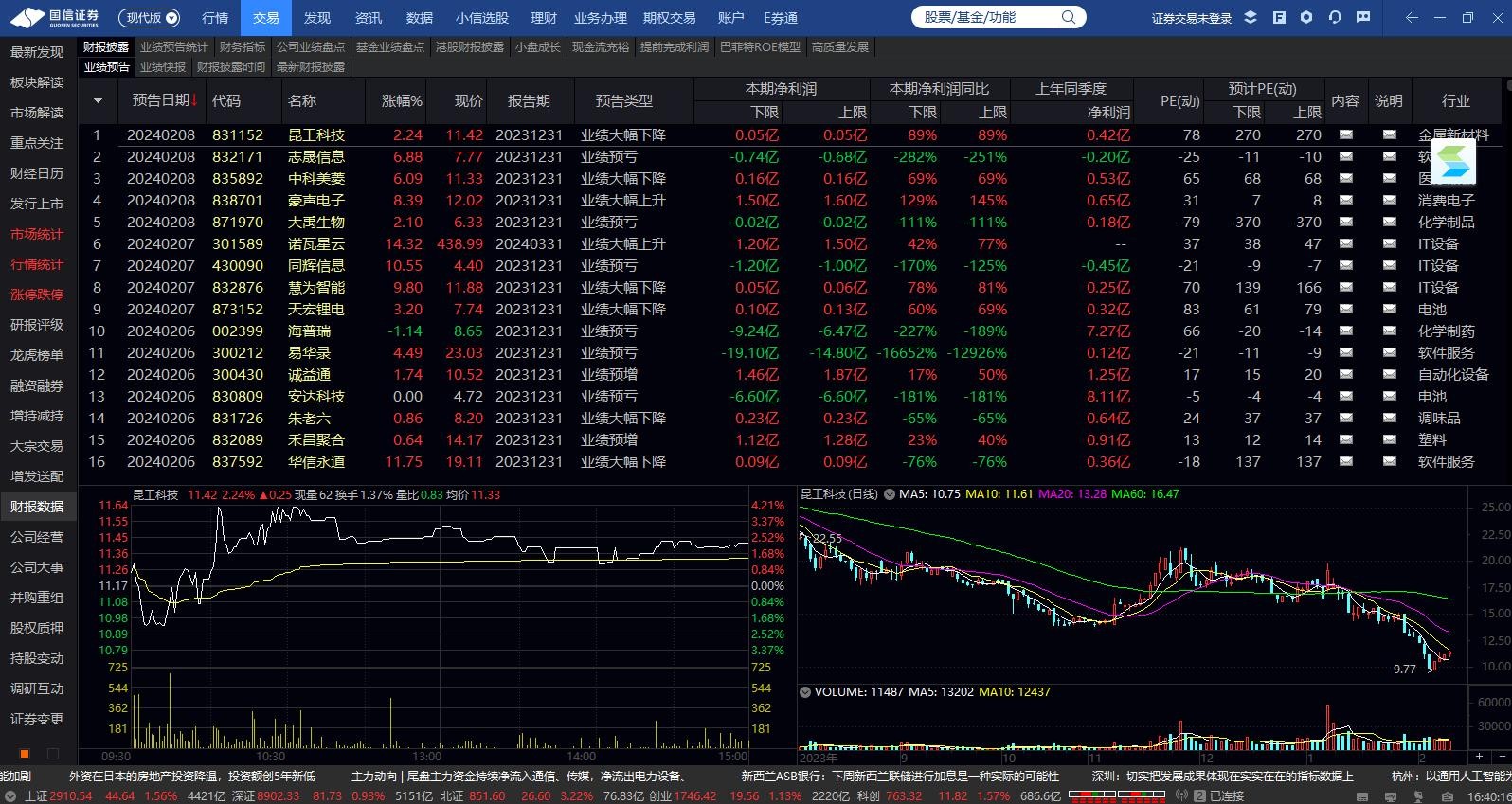
Task: Open the K-line indicator settings dropdown
Action: point(890,494)
